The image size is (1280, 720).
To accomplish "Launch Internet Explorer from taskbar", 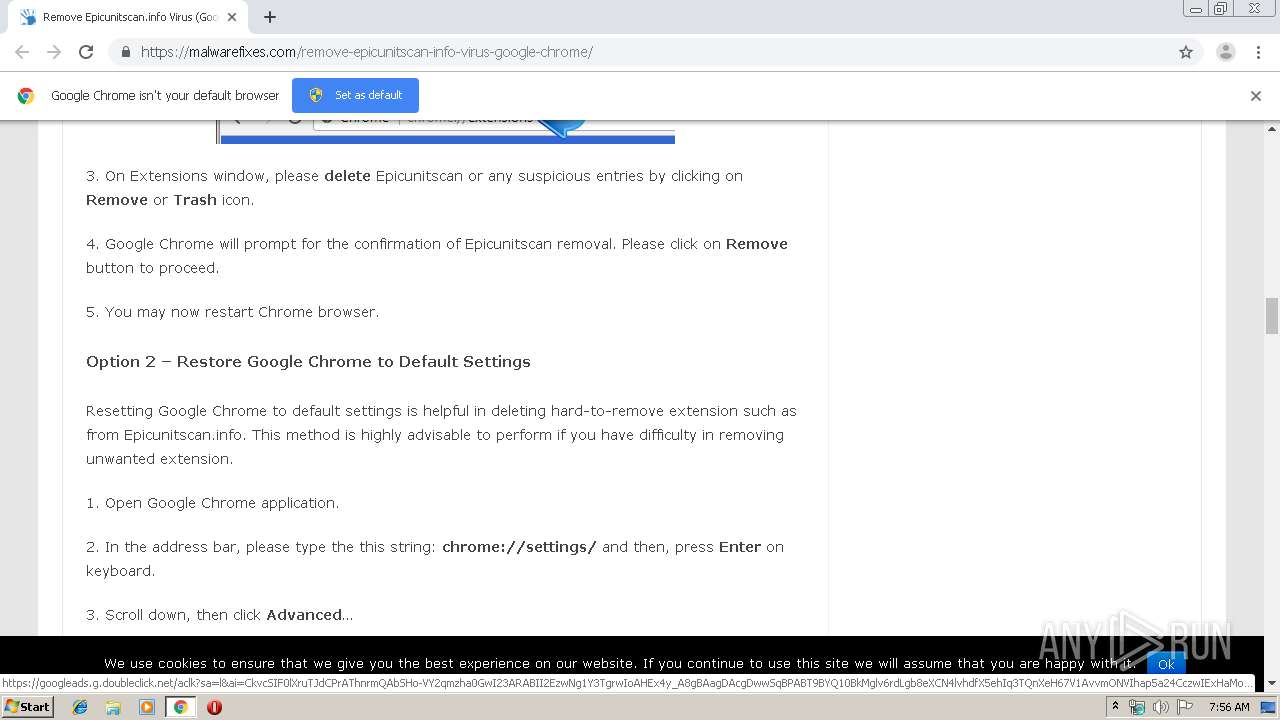I will (80, 707).
